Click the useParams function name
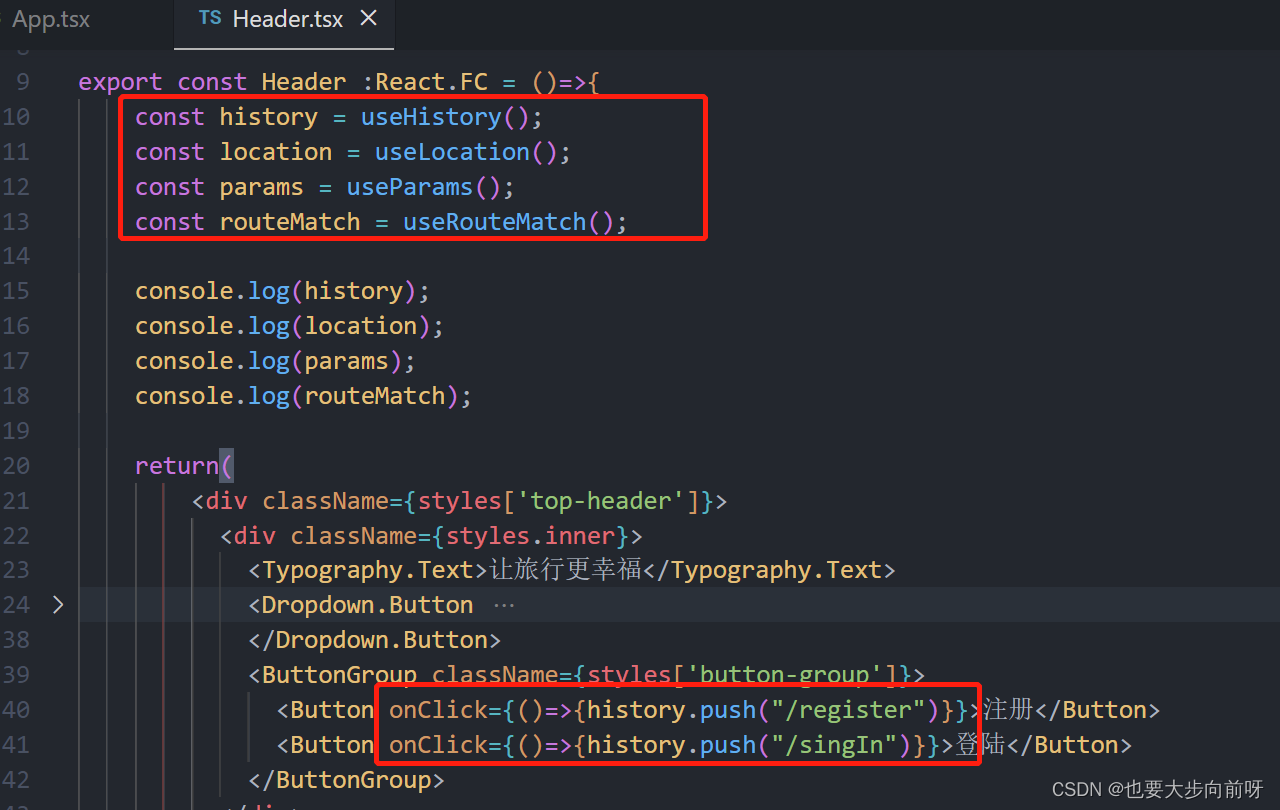 coord(408,186)
